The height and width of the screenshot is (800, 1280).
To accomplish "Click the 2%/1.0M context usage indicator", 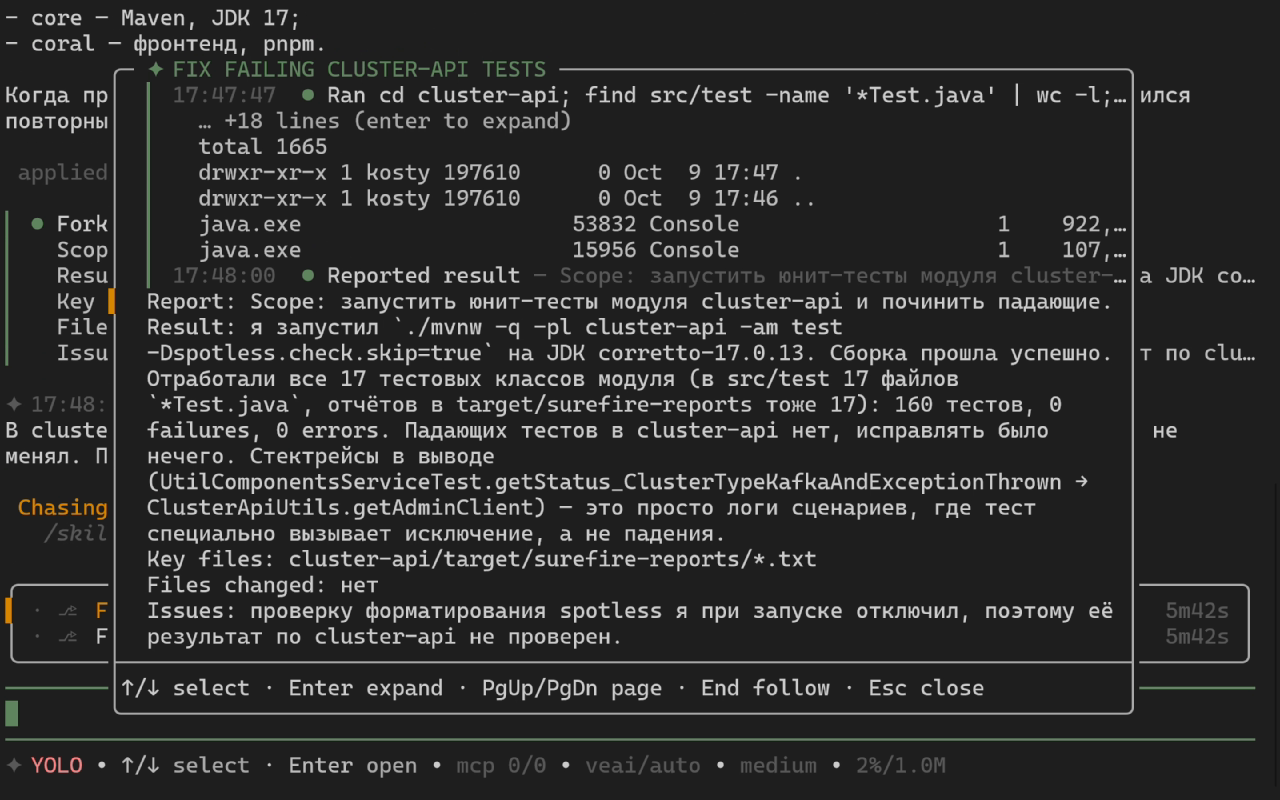I will click(x=901, y=765).
